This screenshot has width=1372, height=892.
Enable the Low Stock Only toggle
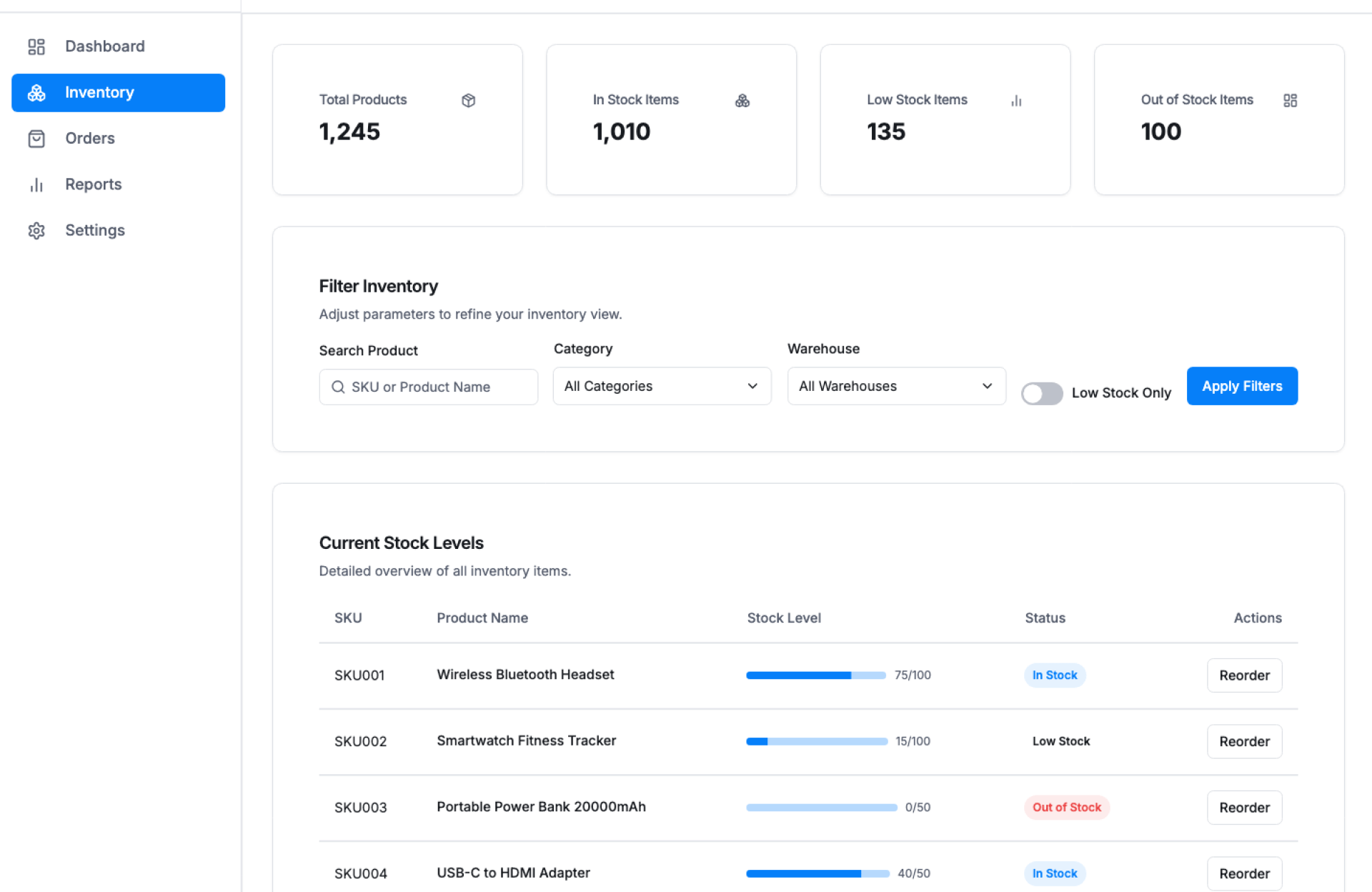coord(1041,393)
